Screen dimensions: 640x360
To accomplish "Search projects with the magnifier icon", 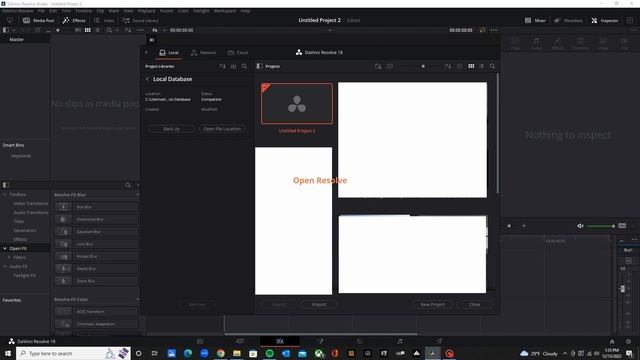I will pyautogui.click(x=492, y=66).
